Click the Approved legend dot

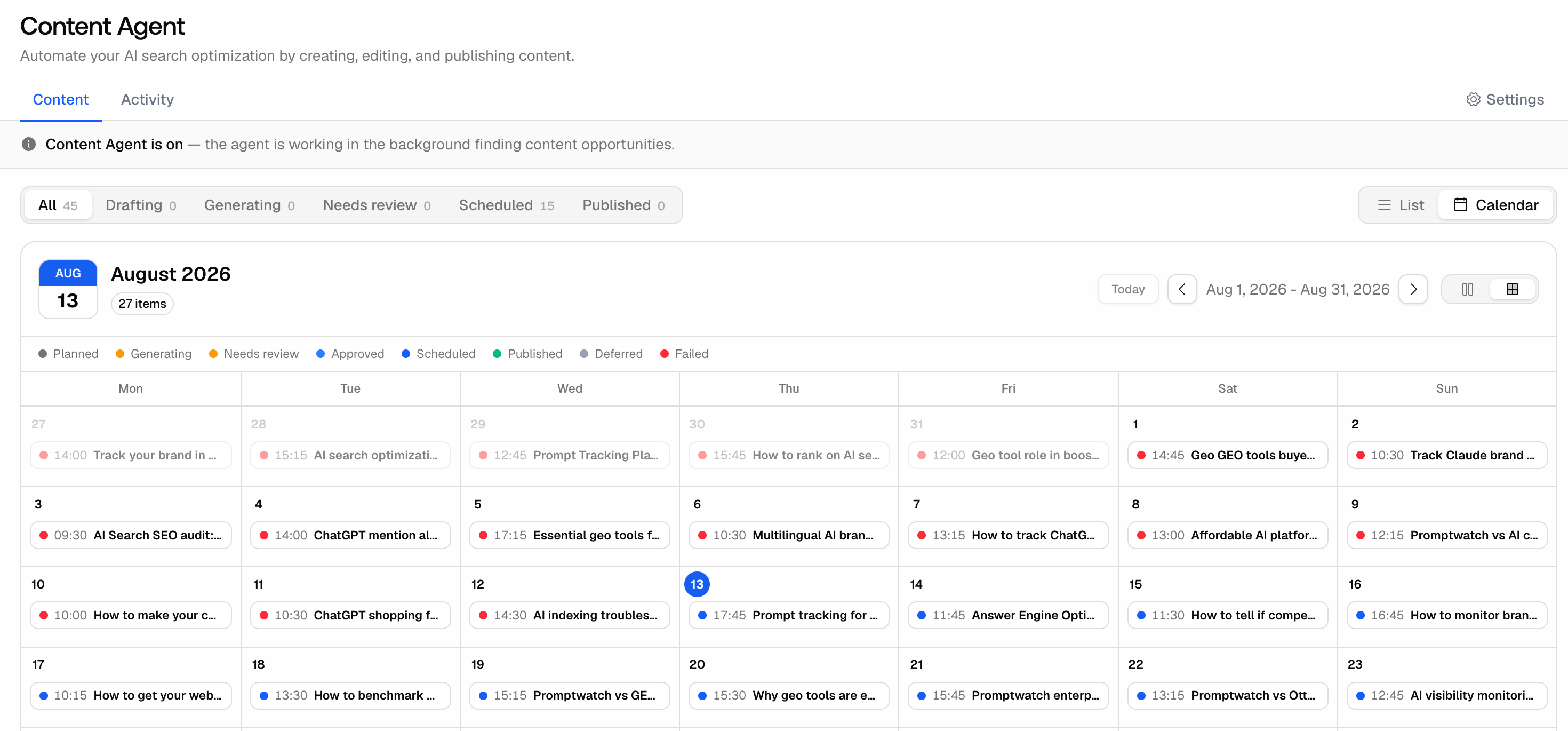(321, 354)
